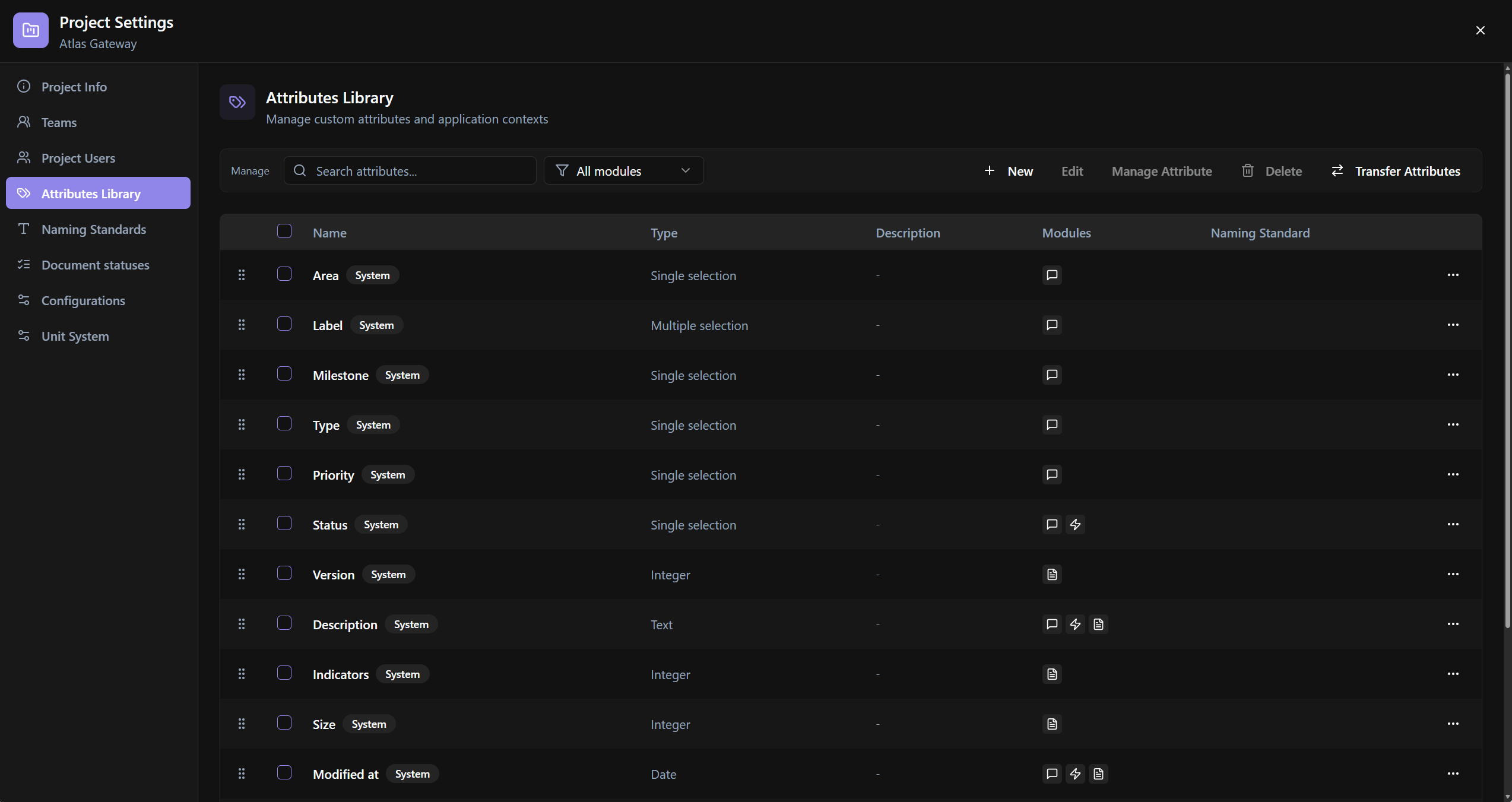Click Transfer Attributes button
This screenshot has width=1512, height=802.
click(x=1396, y=171)
